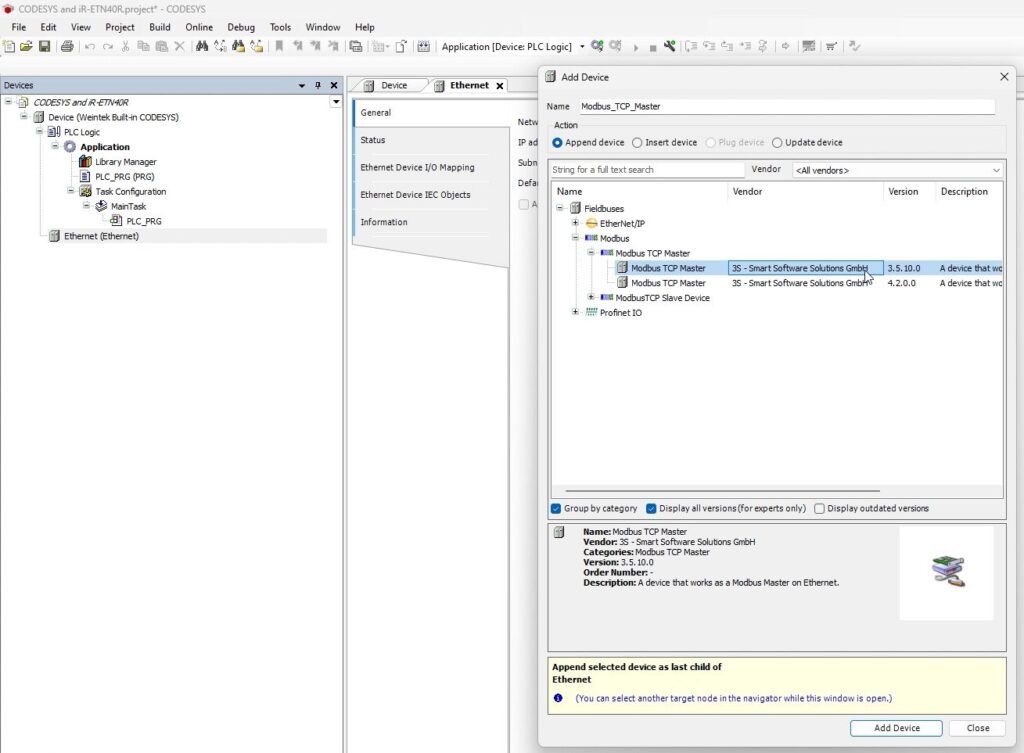Open the Online menu
The image size is (1024, 753).
pos(199,27)
